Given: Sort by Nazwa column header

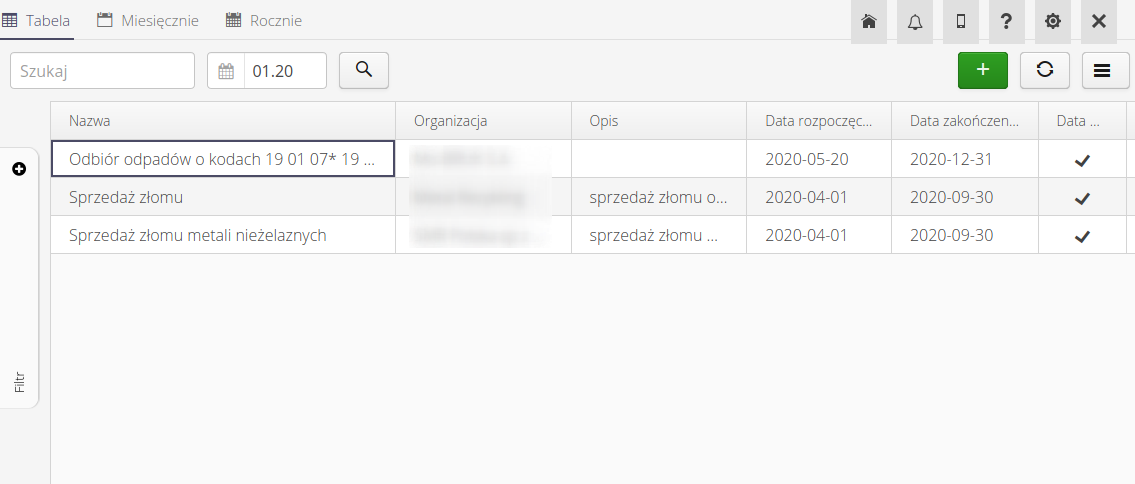Looking at the screenshot, I should click(x=90, y=121).
